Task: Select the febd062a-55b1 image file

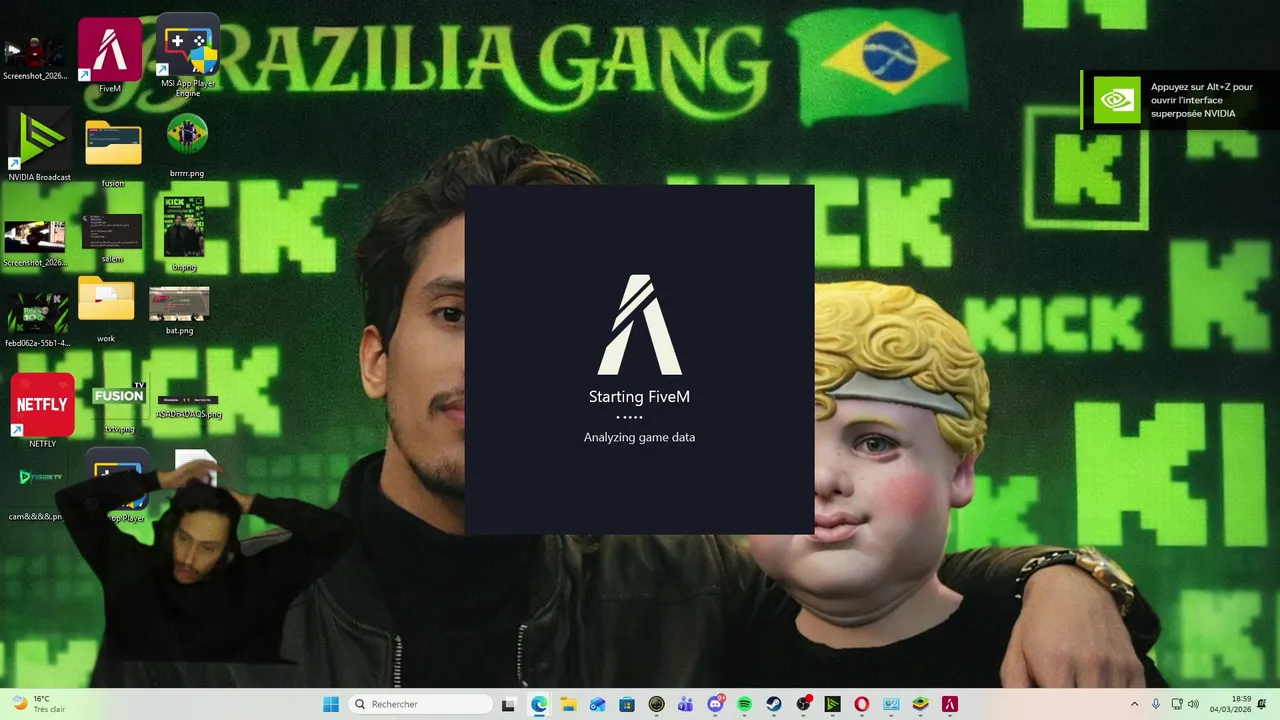Action: click(38, 320)
